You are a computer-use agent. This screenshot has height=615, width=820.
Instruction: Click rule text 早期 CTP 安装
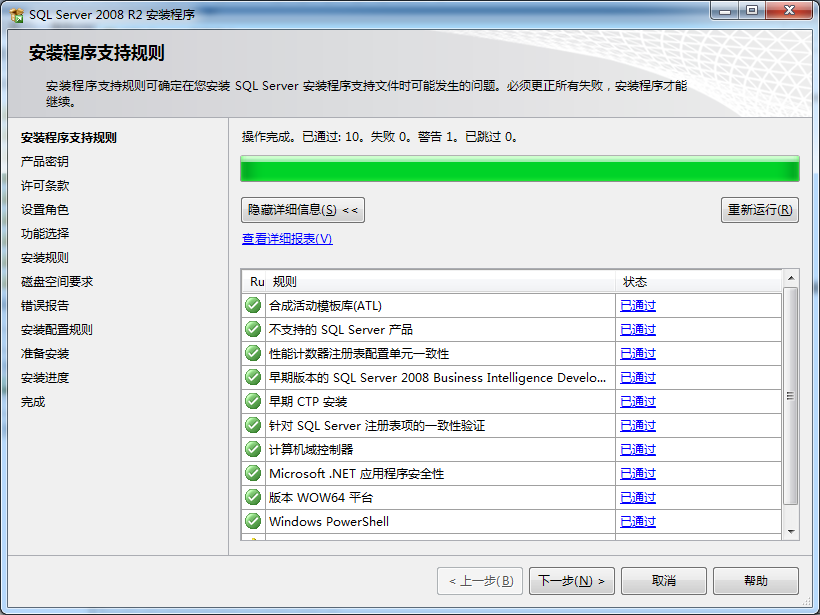coord(308,402)
